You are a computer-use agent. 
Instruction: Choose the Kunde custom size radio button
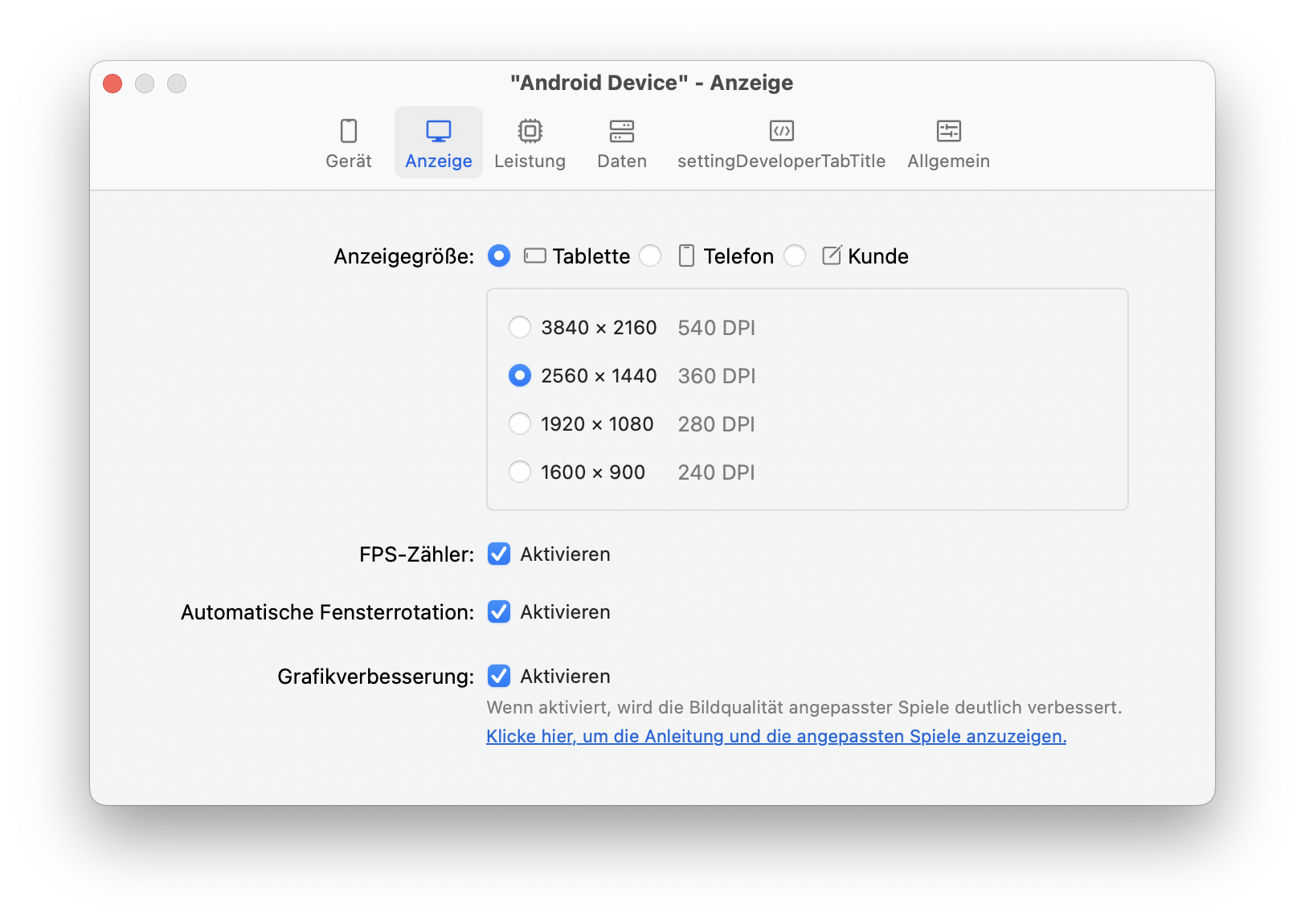pos(795,256)
